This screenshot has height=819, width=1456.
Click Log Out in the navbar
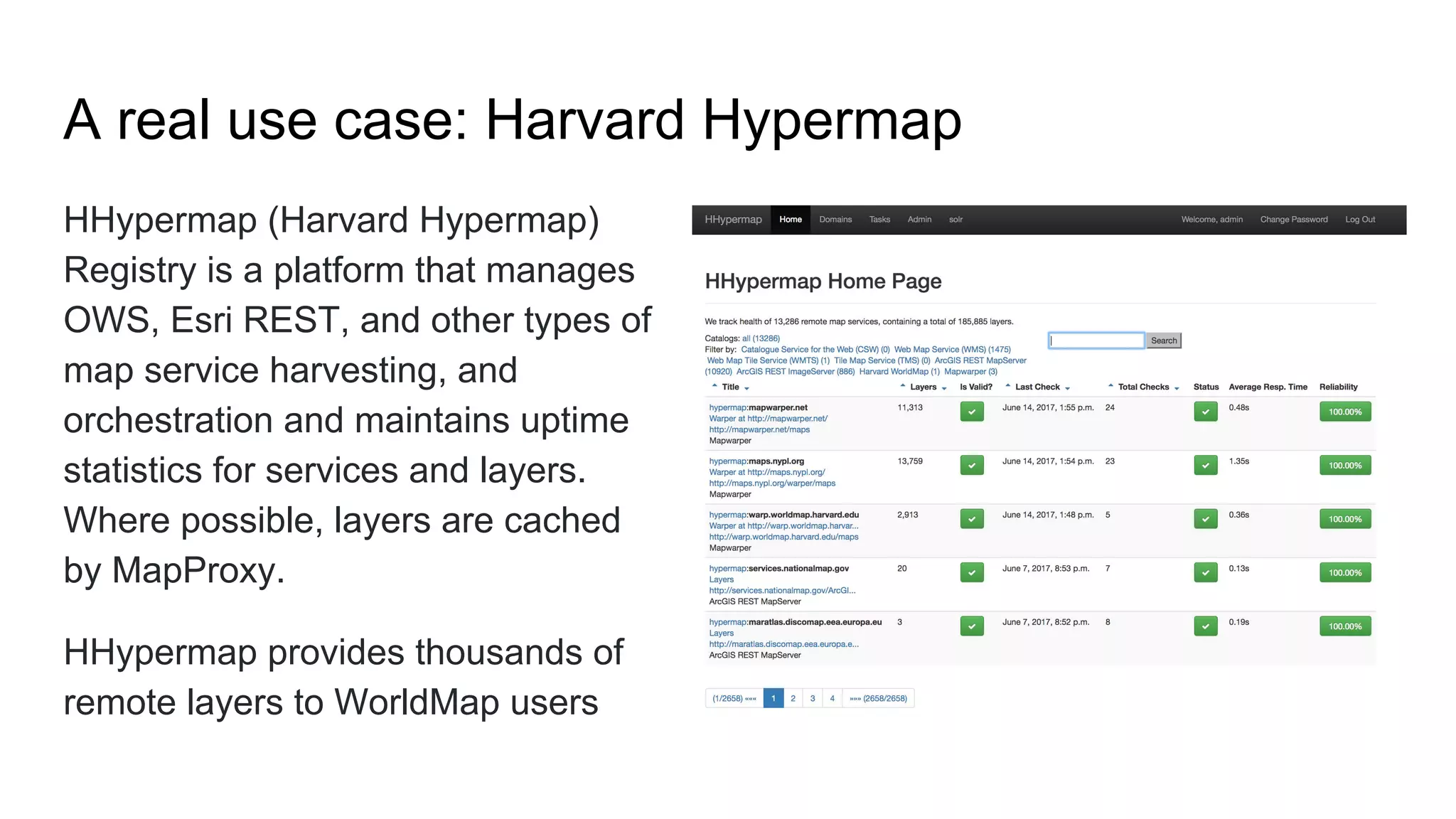[x=1360, y=220]
